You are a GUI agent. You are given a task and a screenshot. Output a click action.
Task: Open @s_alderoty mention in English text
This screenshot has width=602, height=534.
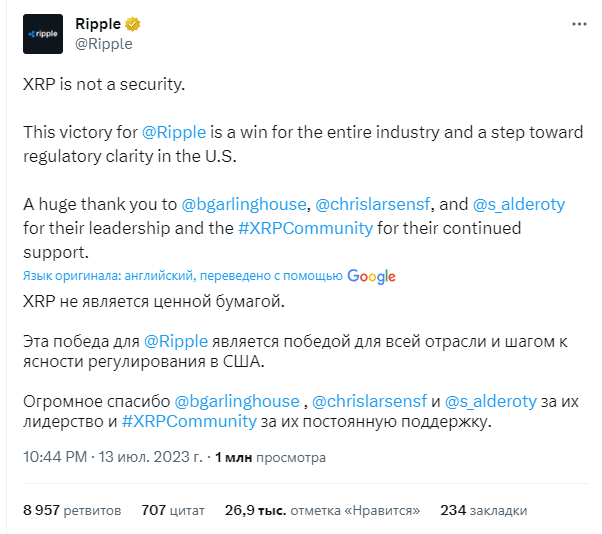click(520, 204)
